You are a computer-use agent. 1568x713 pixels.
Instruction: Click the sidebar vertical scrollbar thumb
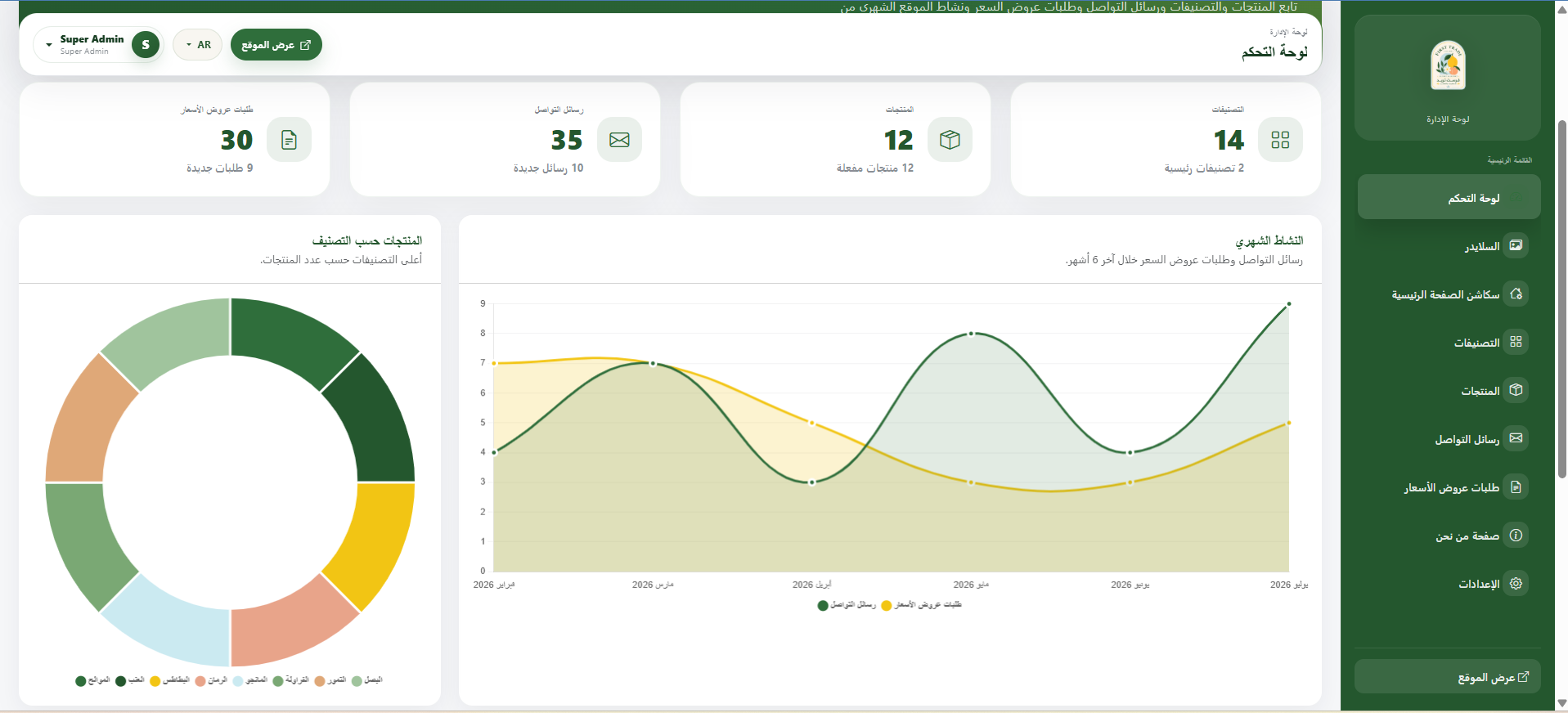[x=1561, y=298]
